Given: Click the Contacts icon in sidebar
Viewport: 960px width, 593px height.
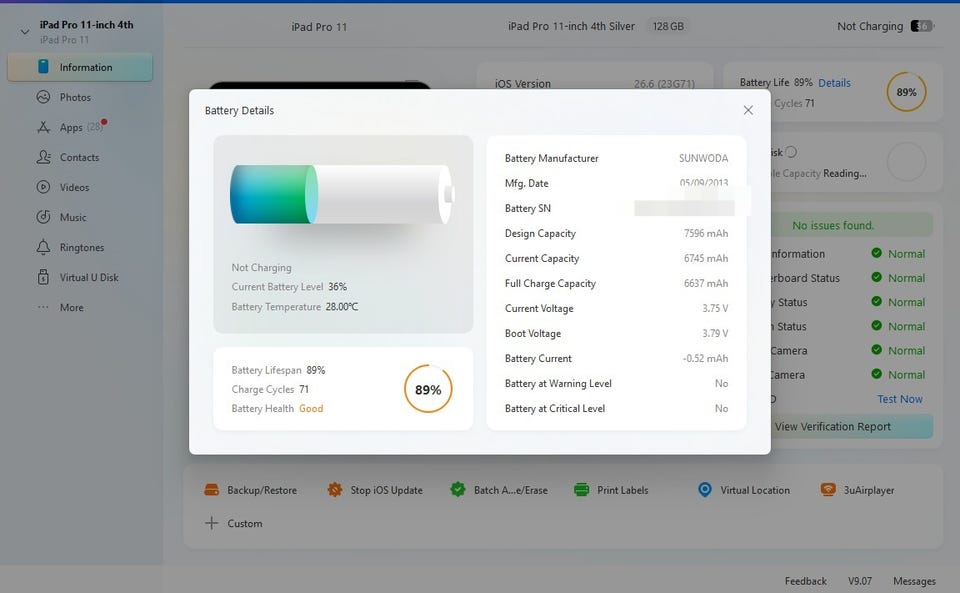Looking at the screenshot, I should click(43, 157).
